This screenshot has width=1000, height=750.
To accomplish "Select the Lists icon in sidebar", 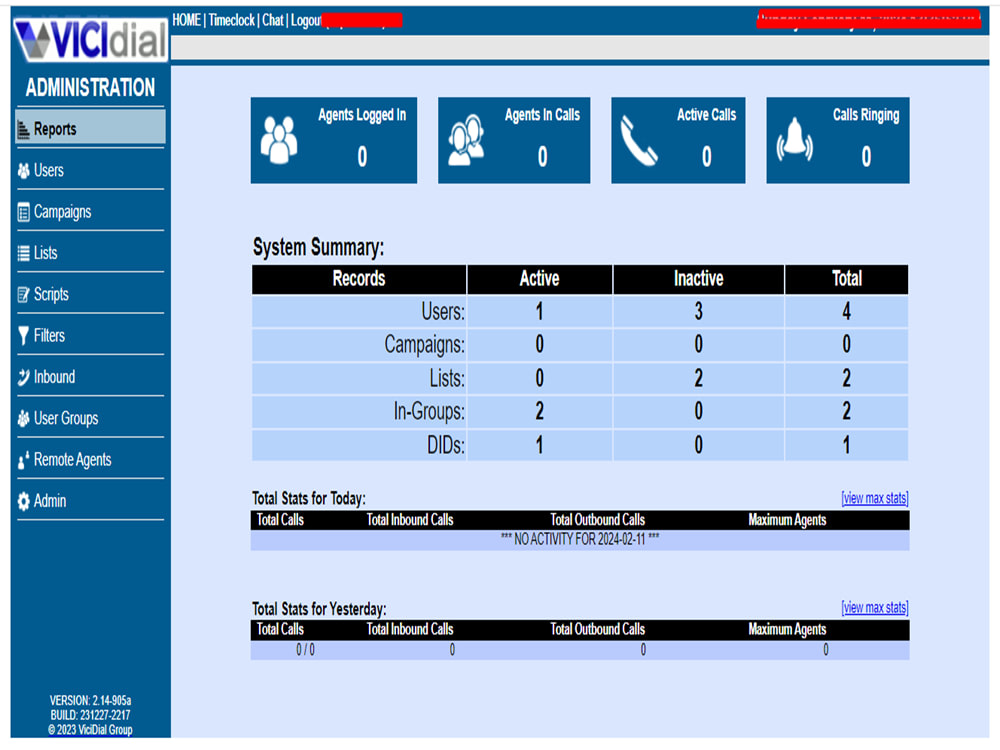I will 22,252.
